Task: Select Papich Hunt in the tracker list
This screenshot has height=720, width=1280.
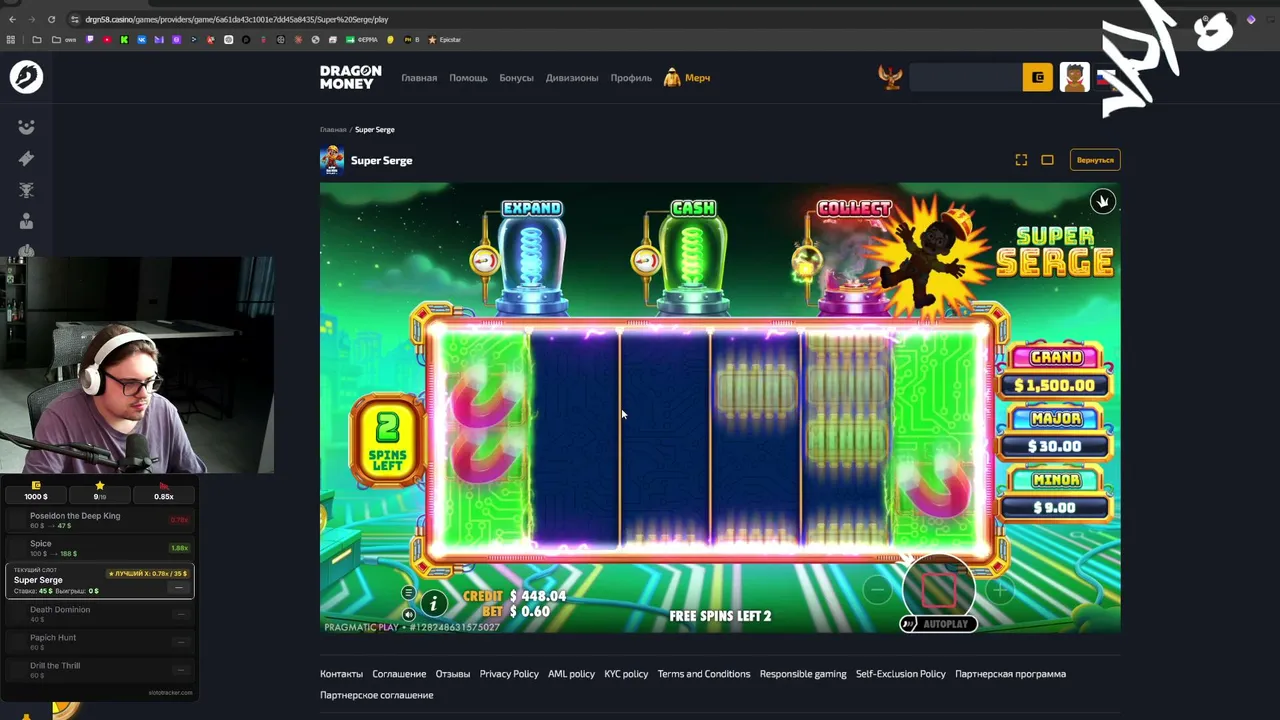Action: click(100, 642)
